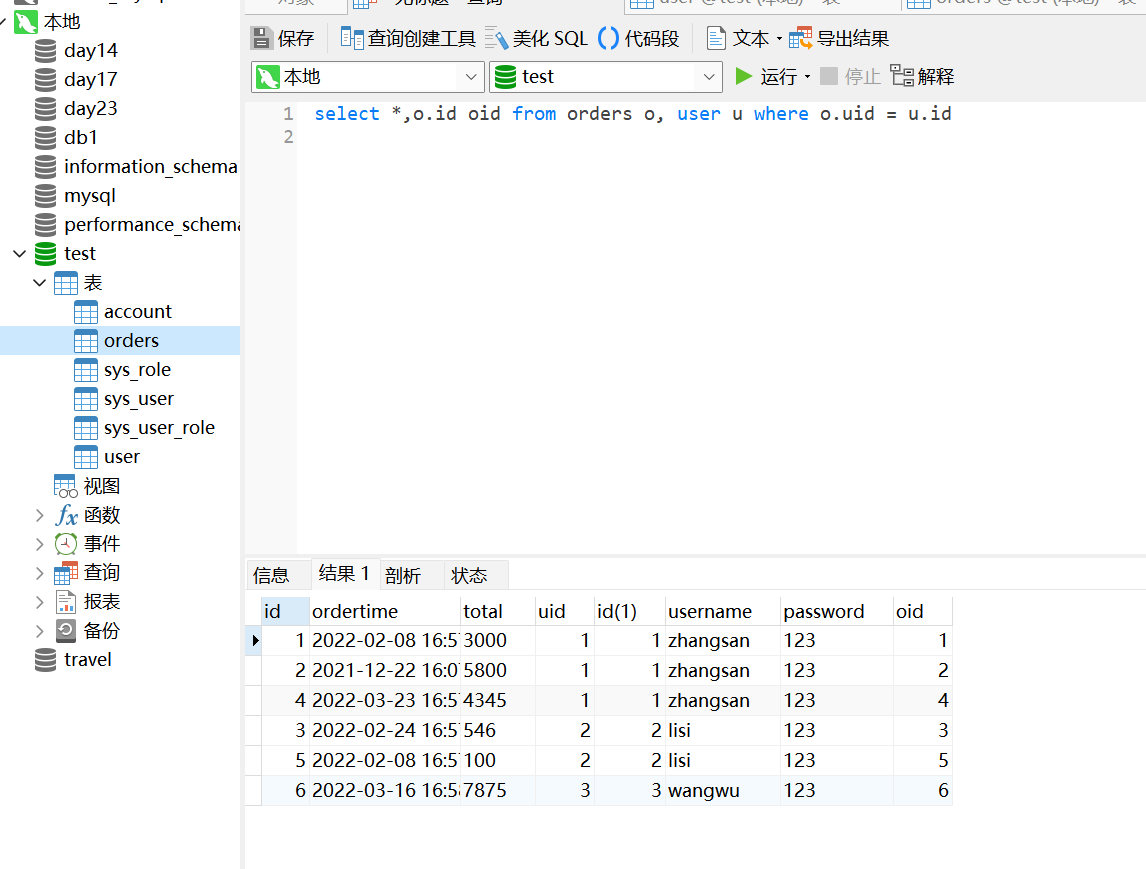Switch to the 结果 1 tab
1146x869 pixels.
pos(344,574)
